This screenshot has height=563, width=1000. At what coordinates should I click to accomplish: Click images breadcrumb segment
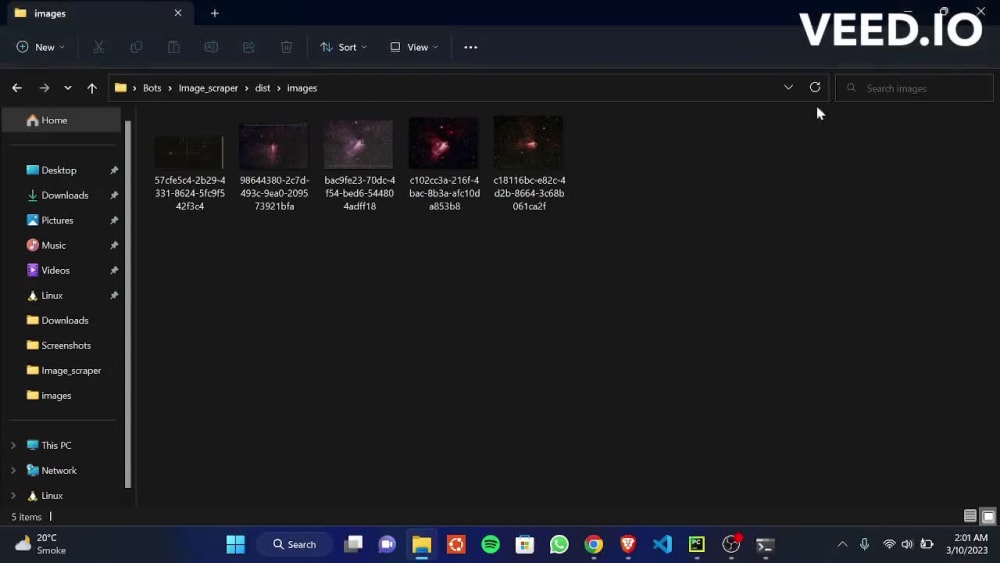302,88
